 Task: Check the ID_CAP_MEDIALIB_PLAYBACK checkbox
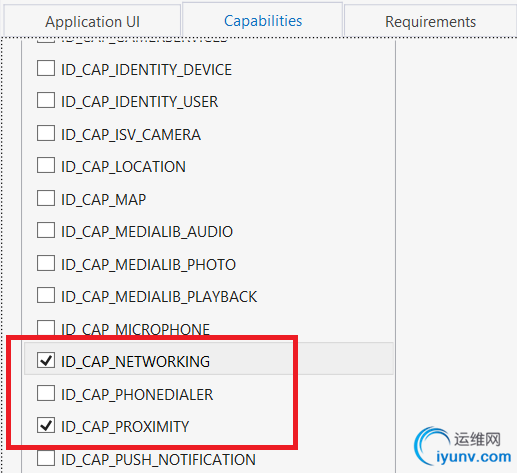click(x=46, y=296)
